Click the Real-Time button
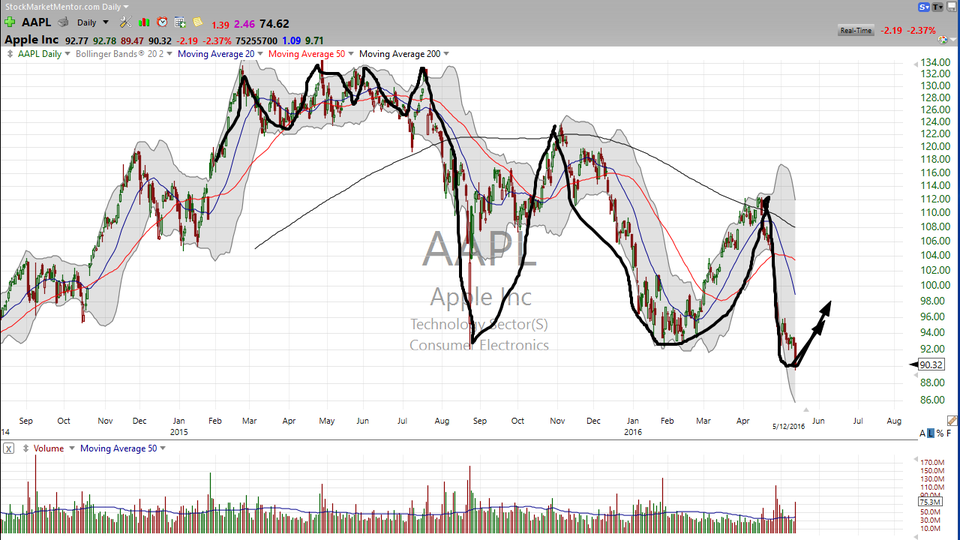The image size is (960, 540). [855, 30]
